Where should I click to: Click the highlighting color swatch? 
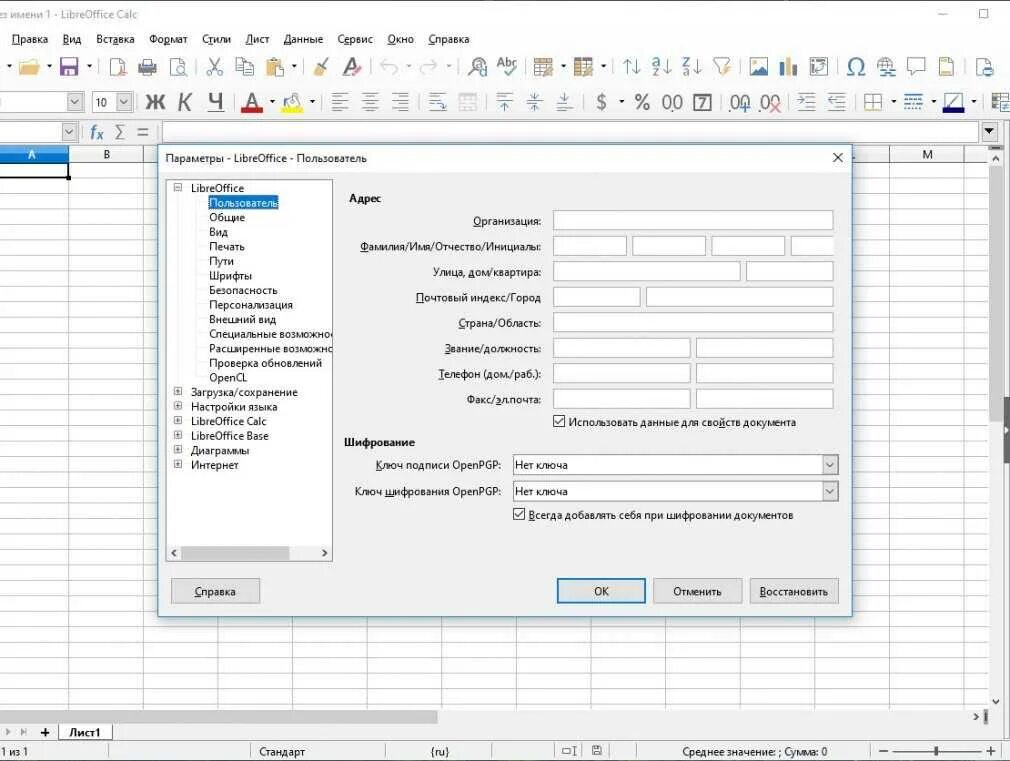pyautogui.click(x=292, y=102)
